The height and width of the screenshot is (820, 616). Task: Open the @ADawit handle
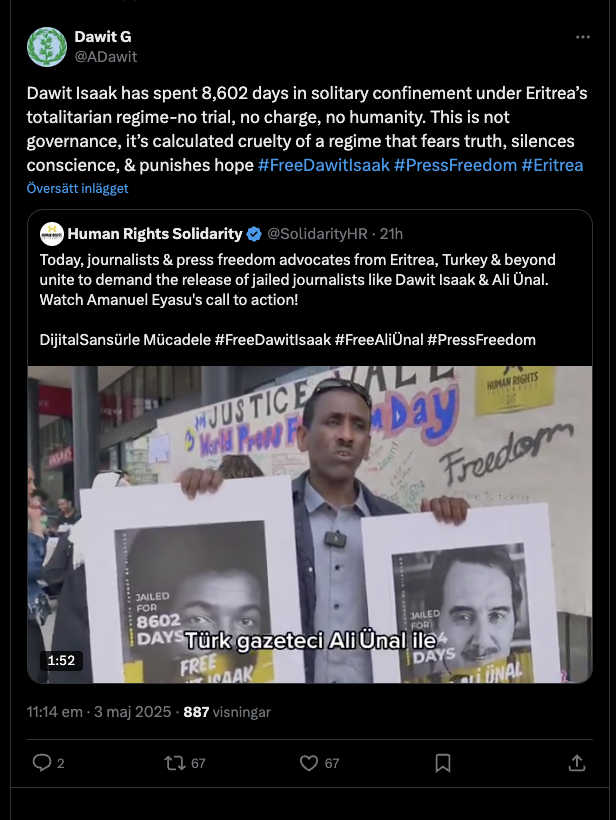click(x=106, y=56)
